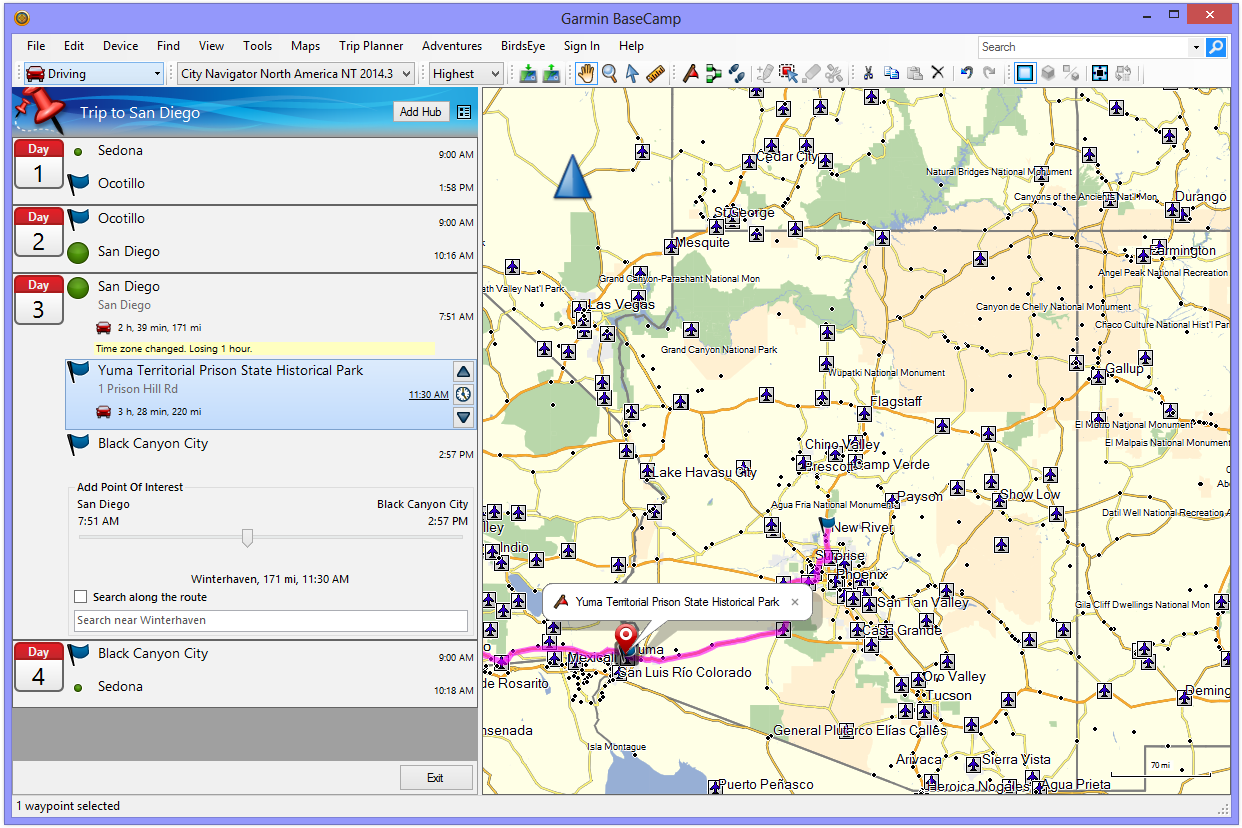
Task: Toggle the 2D map view button
Action: pos(1024,73)
